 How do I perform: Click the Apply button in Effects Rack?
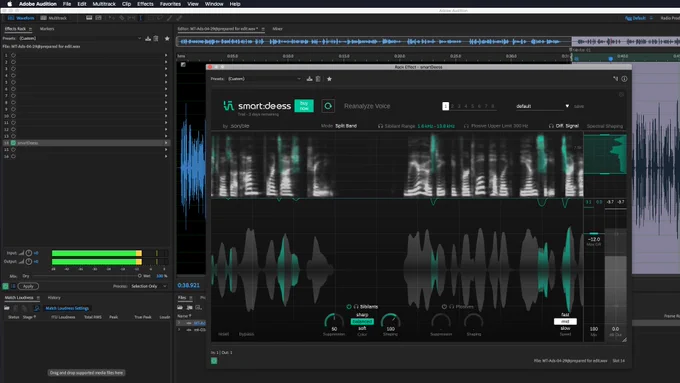[x=28, y=286]
